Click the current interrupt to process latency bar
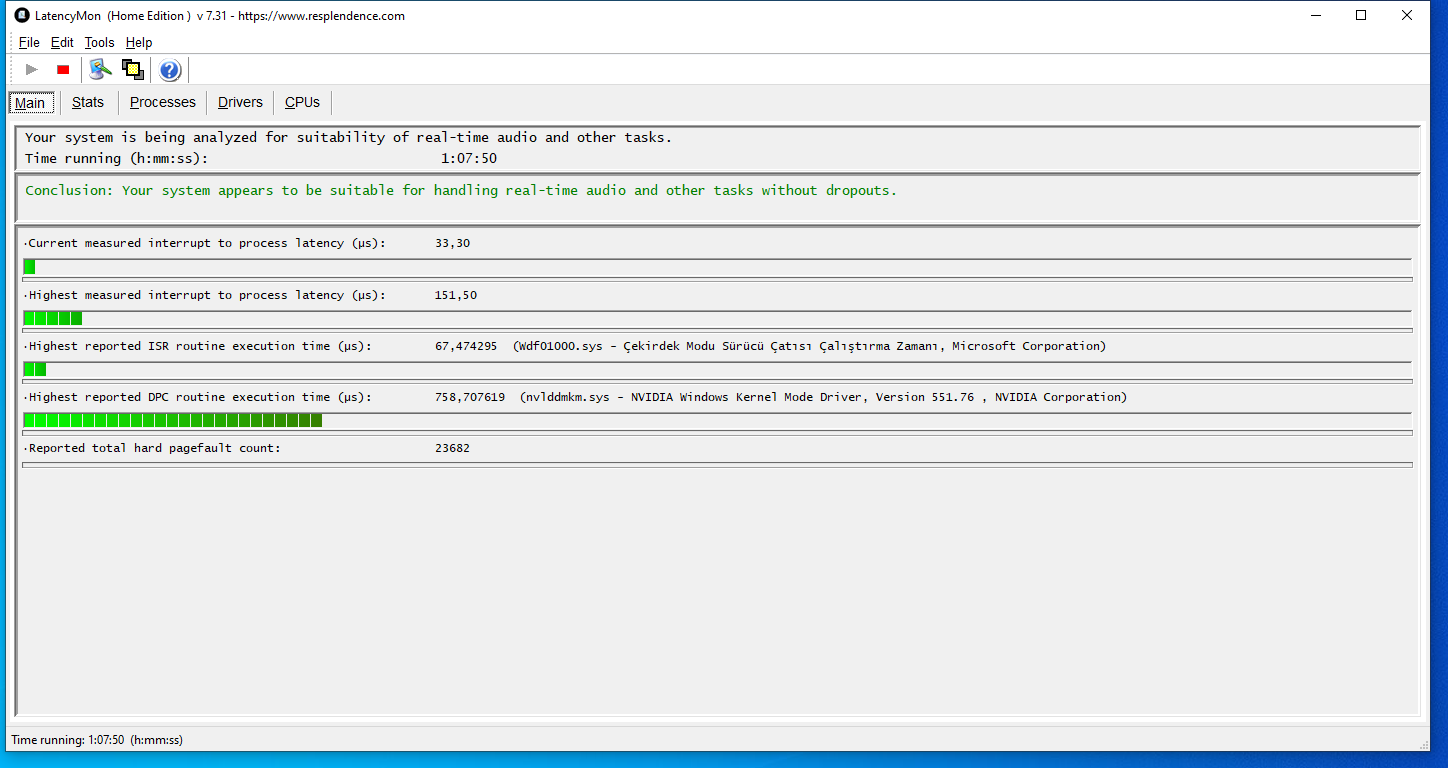The height and width of the screenshot is (768, 1448). [x=717, y=267]
